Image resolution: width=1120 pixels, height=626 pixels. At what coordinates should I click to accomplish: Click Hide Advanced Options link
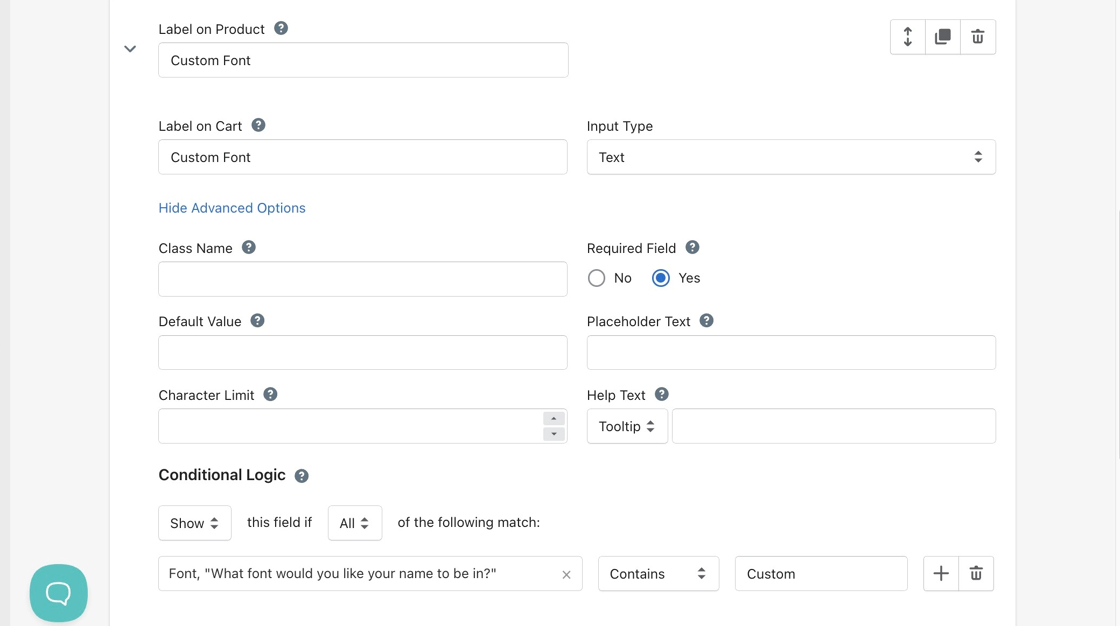click(x=232, y=208)
